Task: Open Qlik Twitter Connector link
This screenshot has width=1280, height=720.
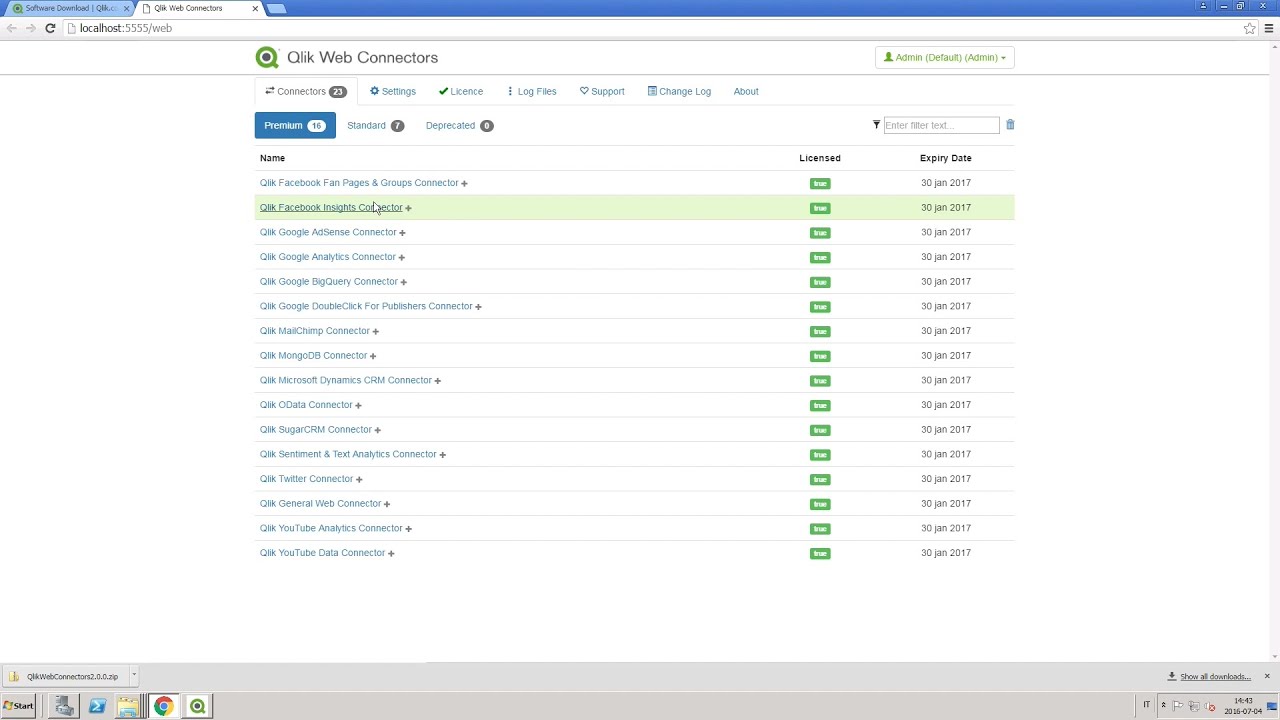Action: tap(307, 479)
